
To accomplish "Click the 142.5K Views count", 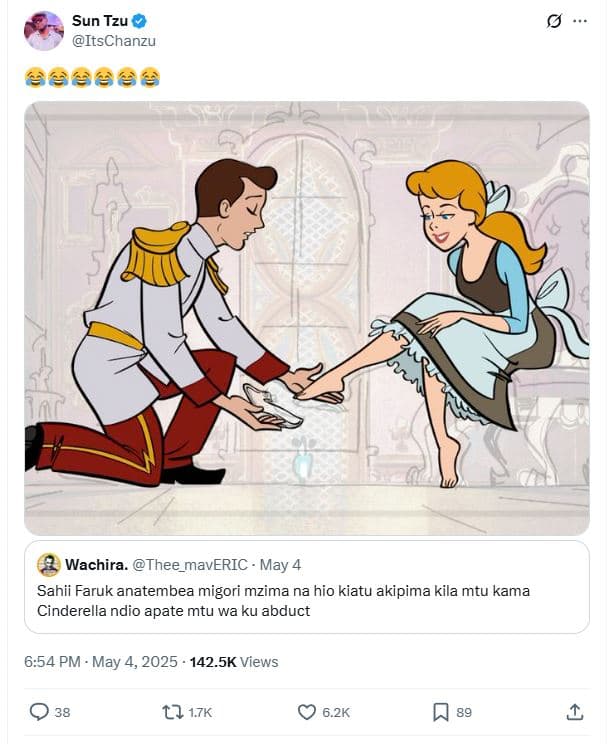I will point(234,662).
